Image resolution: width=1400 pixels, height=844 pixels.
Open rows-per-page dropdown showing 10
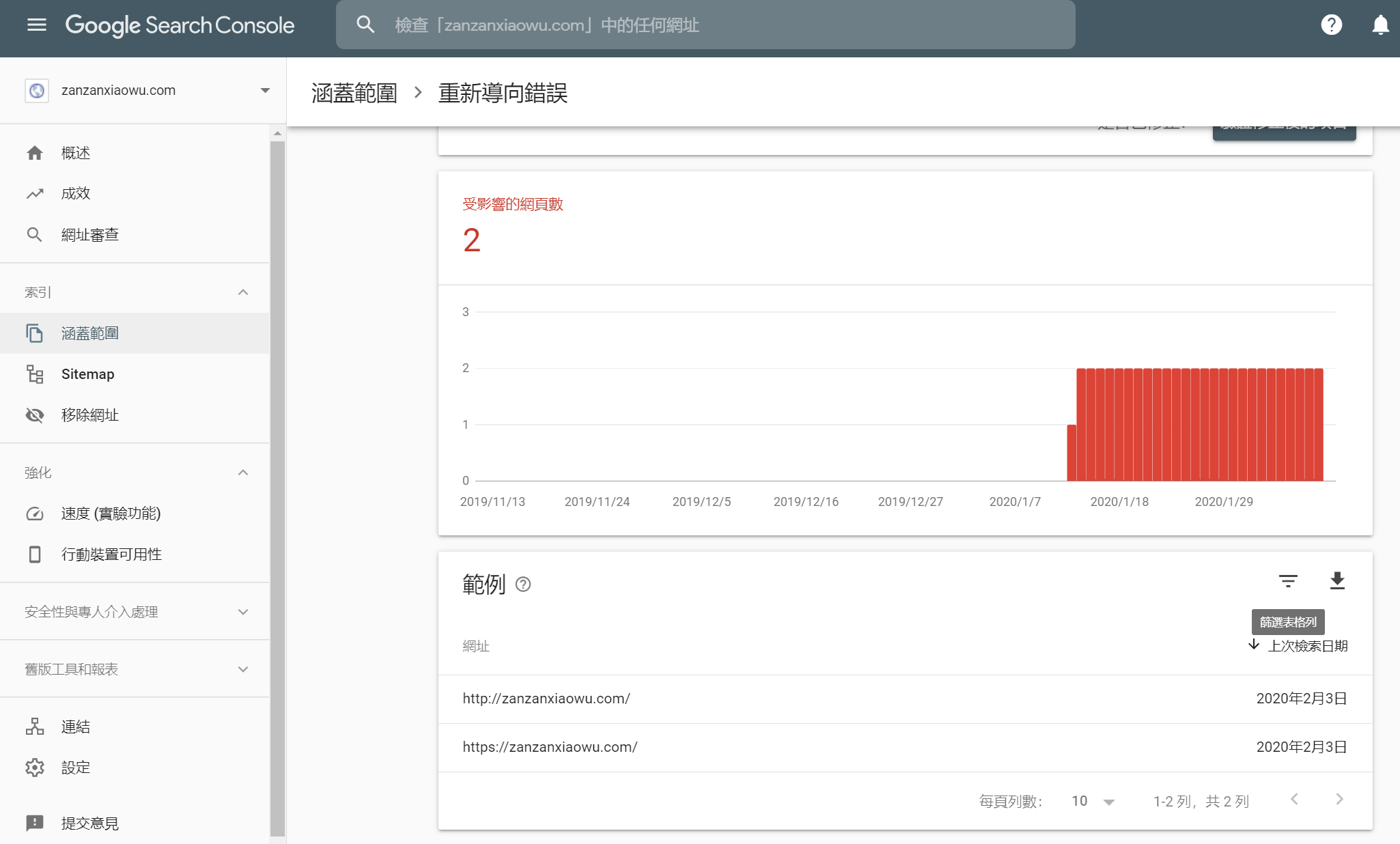click(x=1093, y=801)
